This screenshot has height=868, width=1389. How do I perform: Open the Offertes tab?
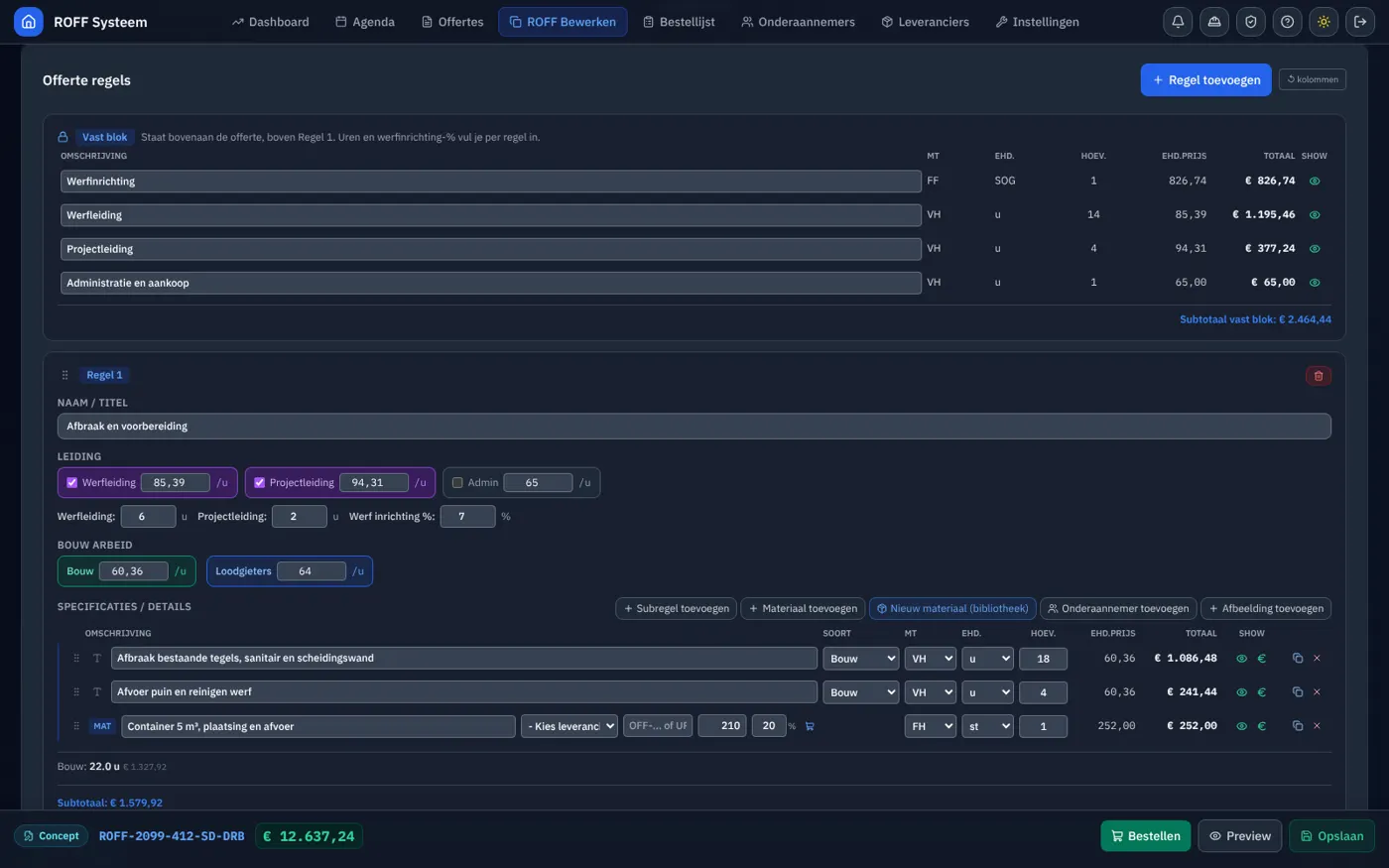(452, 22)
